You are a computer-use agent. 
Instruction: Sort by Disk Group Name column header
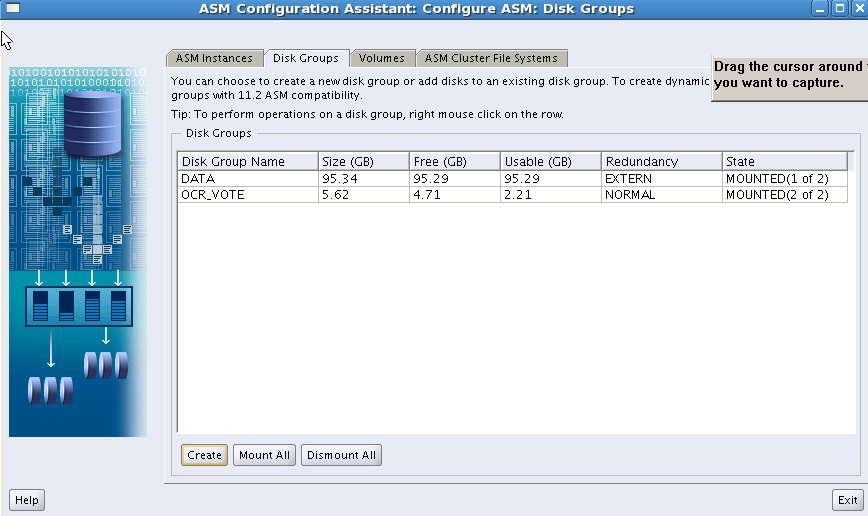[x=247, y=161]
